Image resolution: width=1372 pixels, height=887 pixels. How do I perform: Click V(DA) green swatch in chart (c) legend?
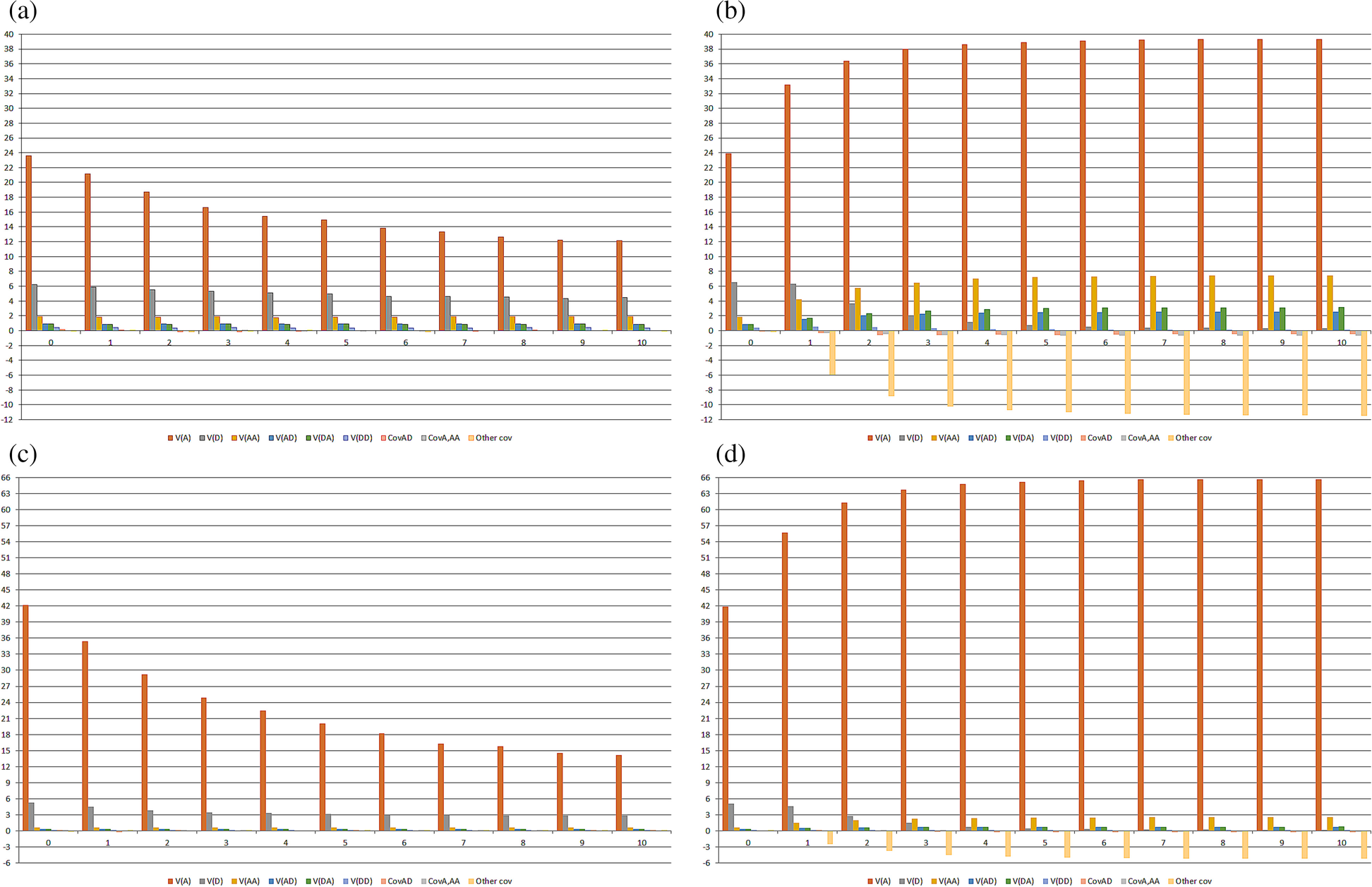[x=308, y=881]
